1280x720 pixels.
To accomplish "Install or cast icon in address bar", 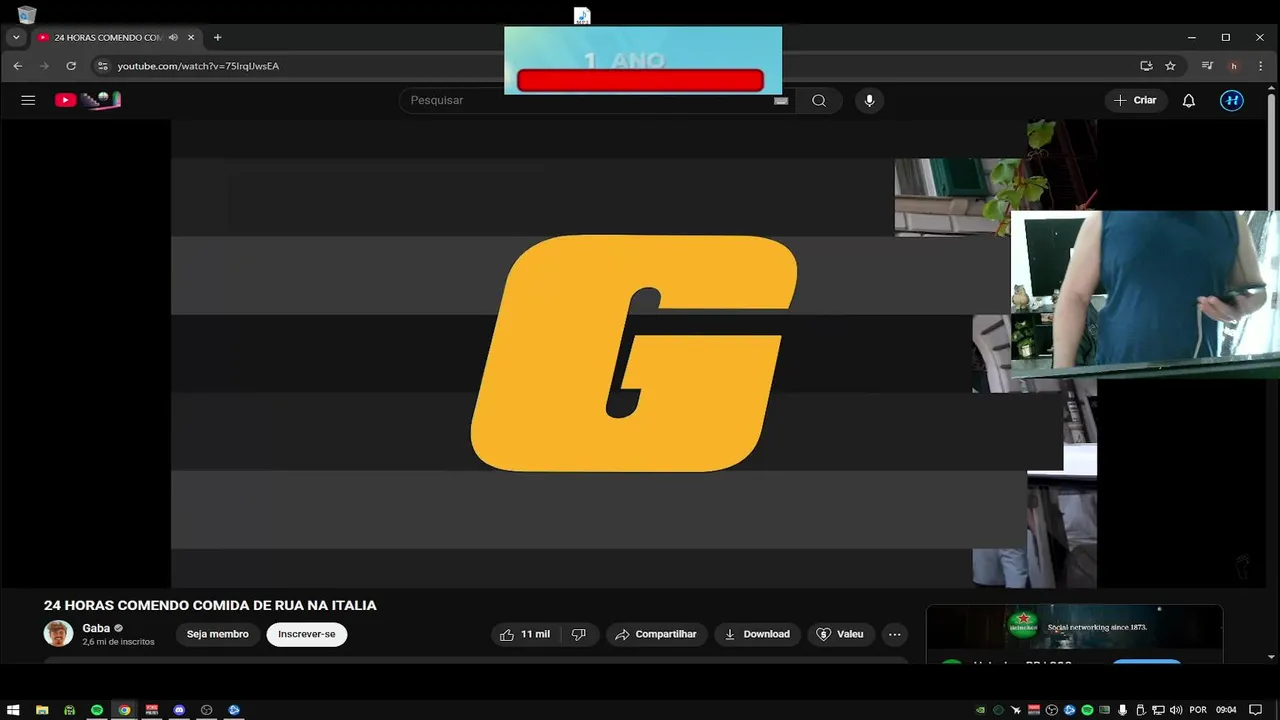I will [1146, 66].
